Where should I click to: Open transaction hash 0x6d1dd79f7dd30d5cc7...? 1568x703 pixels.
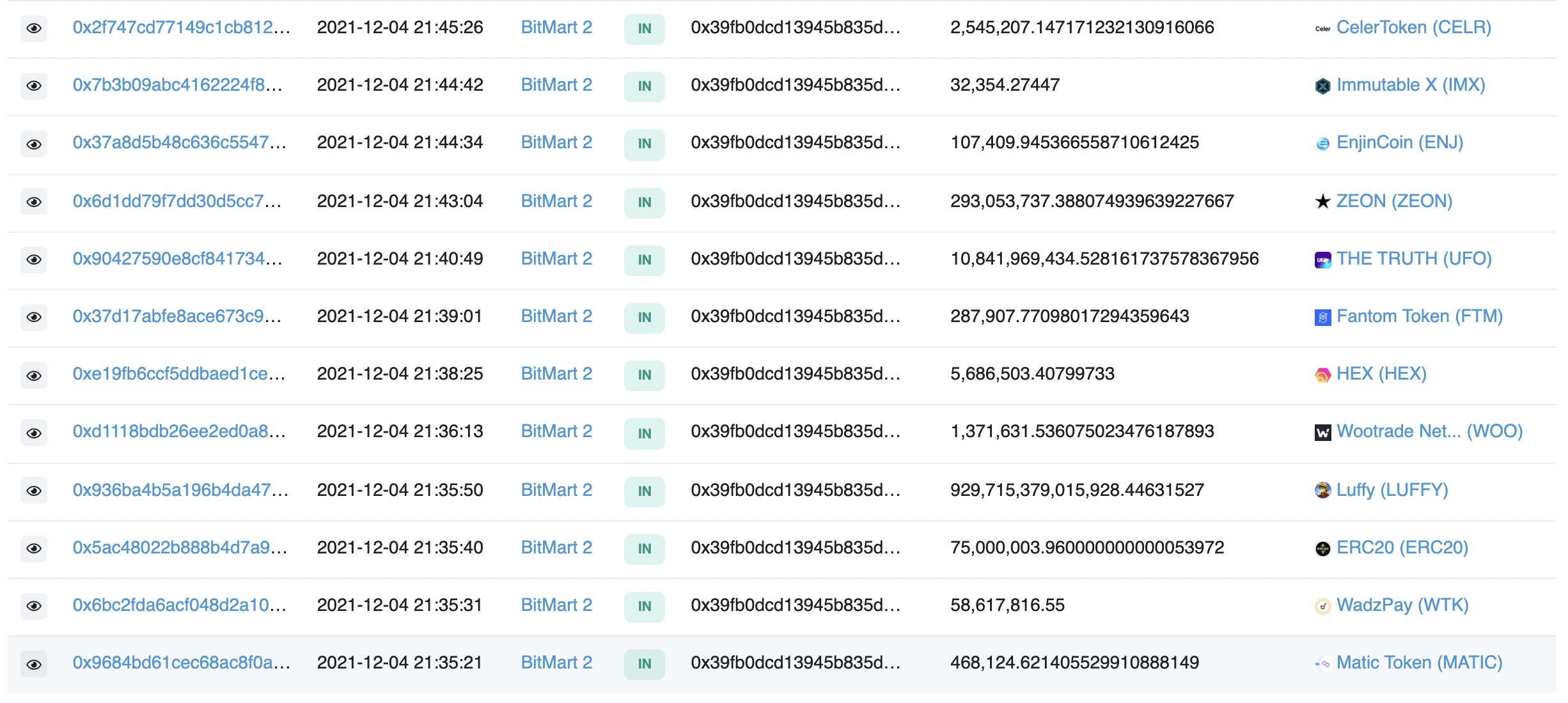tap(177, 201)
